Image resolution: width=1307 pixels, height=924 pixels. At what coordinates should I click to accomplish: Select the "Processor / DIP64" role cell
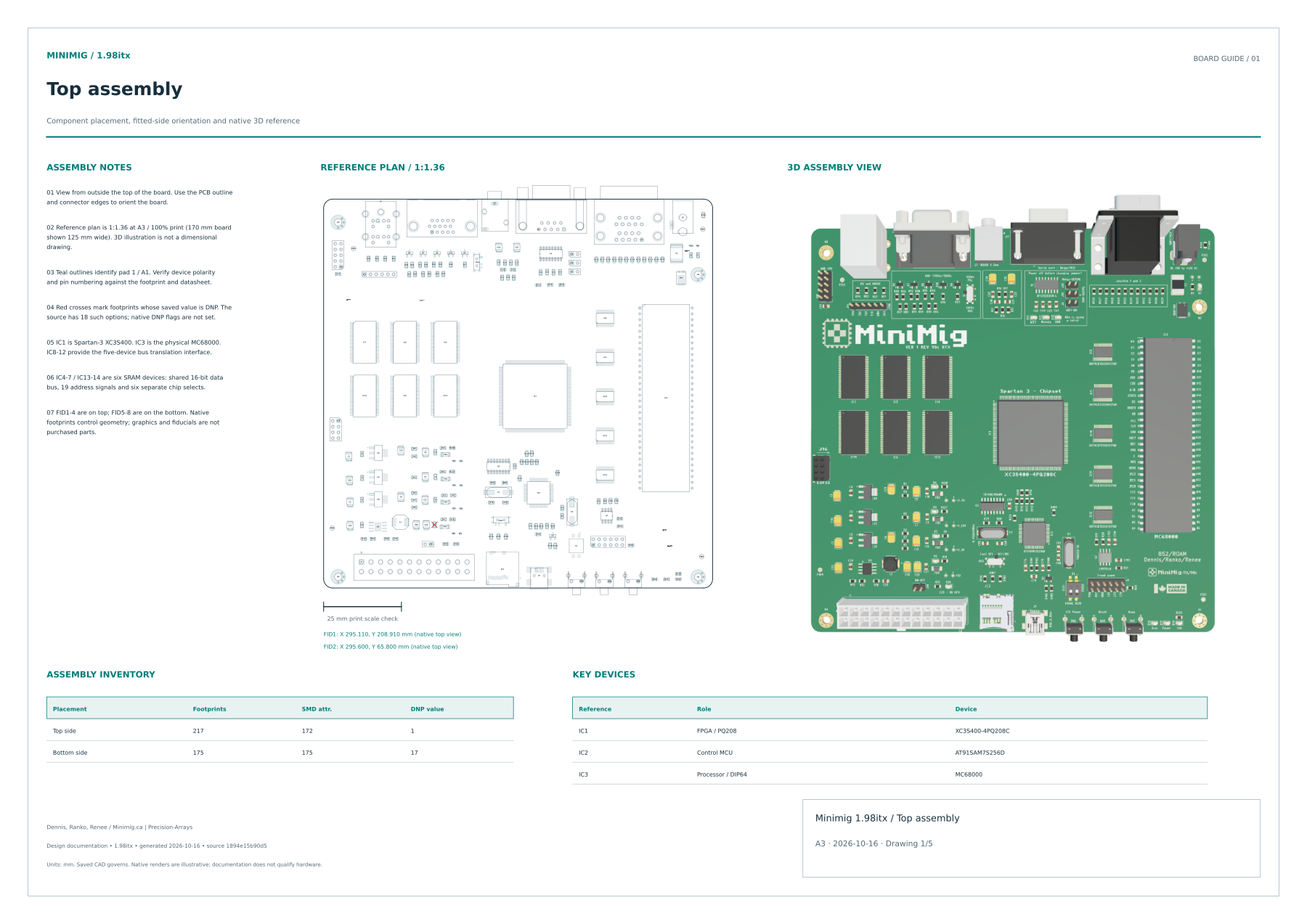722,774
